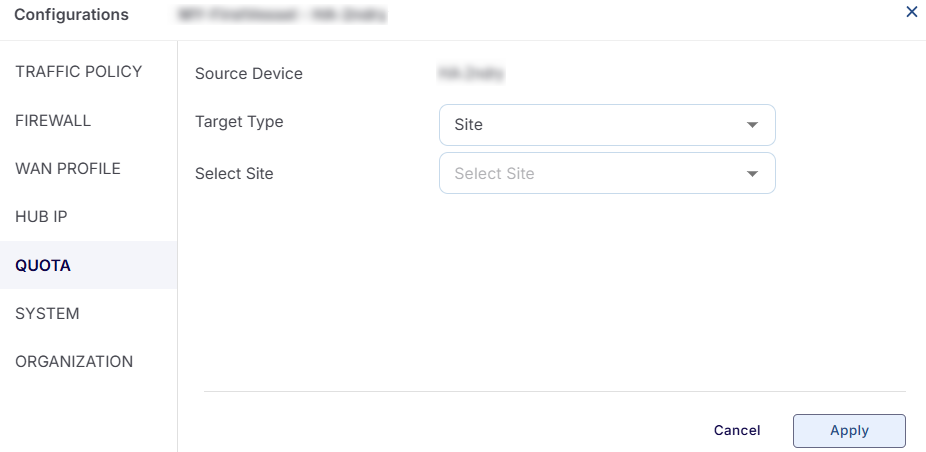Viewport: 926px width, 452px height.
Task: Click the caret icon of the Select Site field
Action: 752,173
